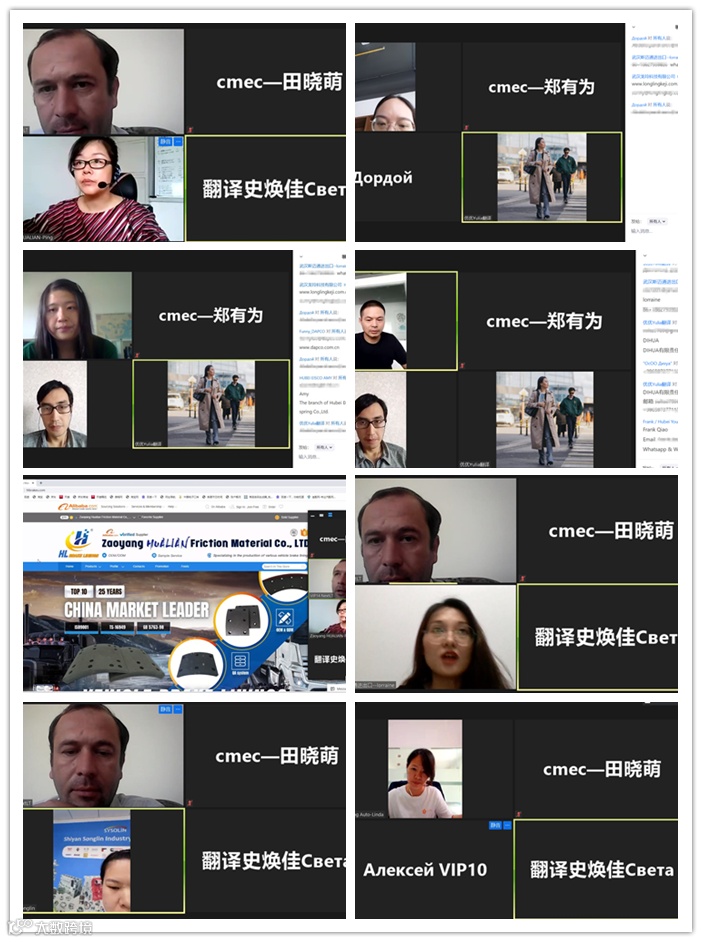The height and width of the screenshot is (942, 702).
Task: Click the 25 YEARS label on the banner
Action: click(x=110, y=592)
